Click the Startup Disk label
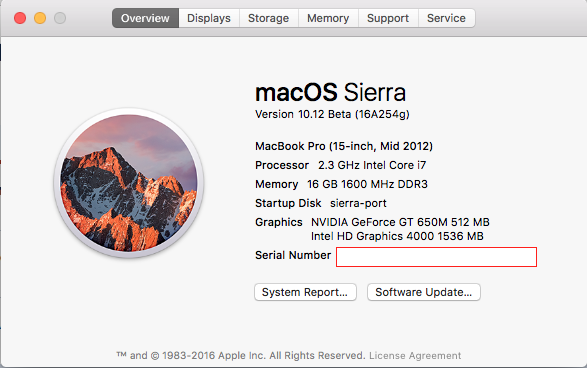Viewport: 587px width, 368px height. coord(288,203)
